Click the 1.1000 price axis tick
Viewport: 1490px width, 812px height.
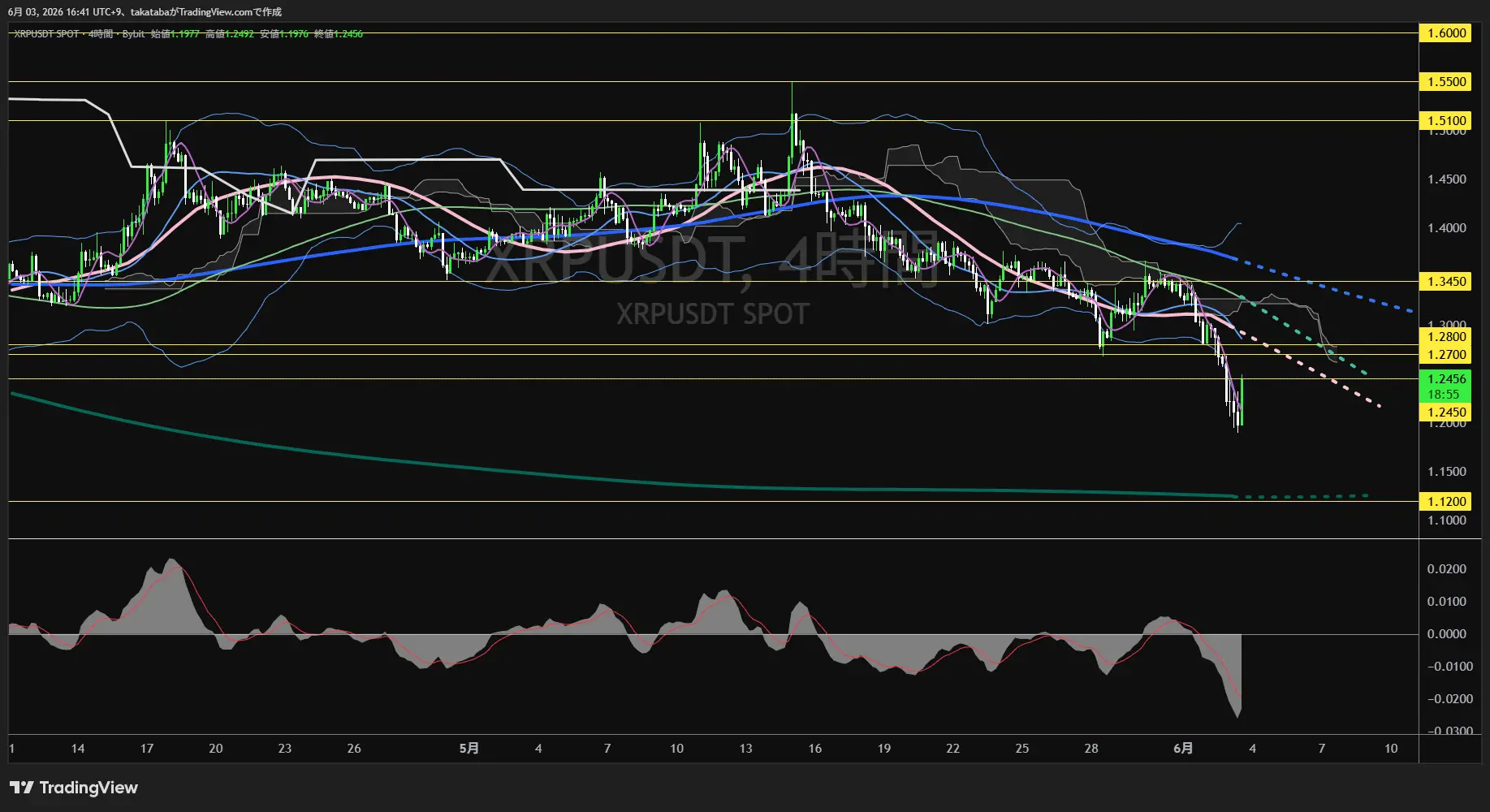[1446, 520]
